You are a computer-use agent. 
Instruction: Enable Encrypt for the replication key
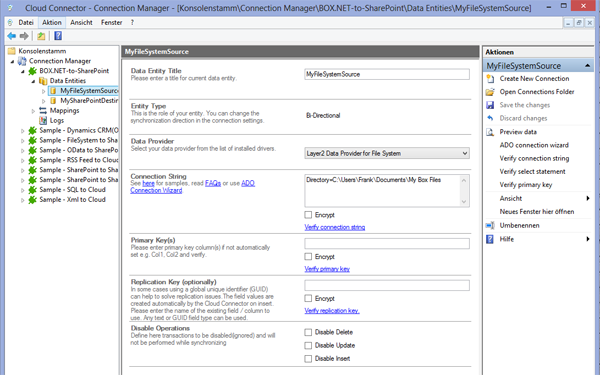coord(308,298)
